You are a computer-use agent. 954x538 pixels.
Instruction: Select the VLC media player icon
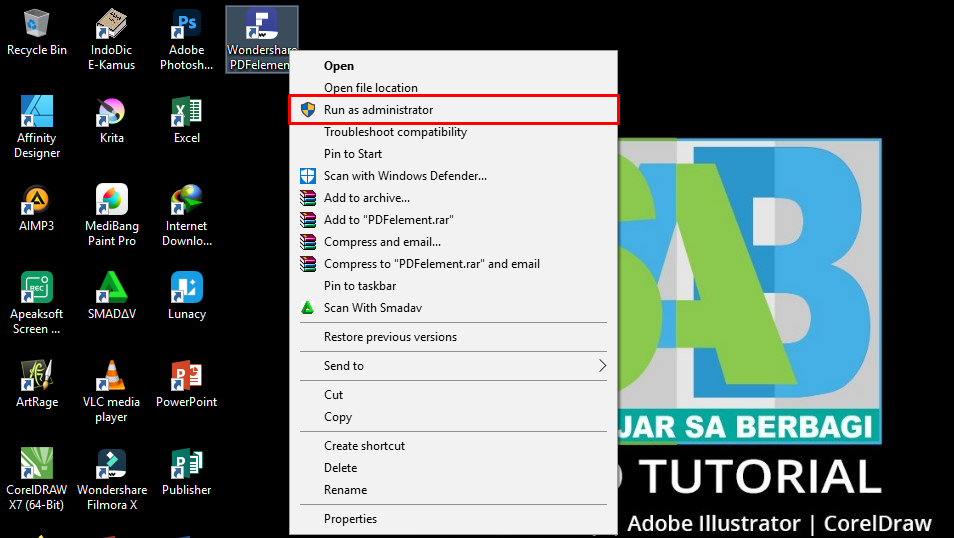click(111, 391)
